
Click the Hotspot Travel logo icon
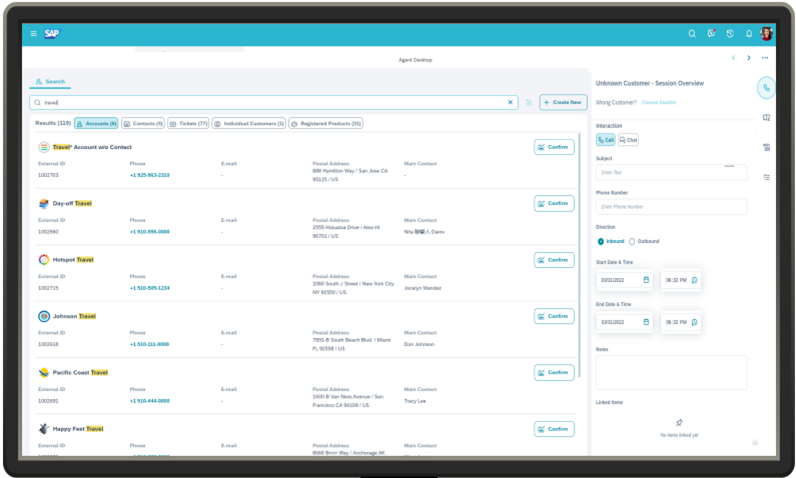point(44,260)
